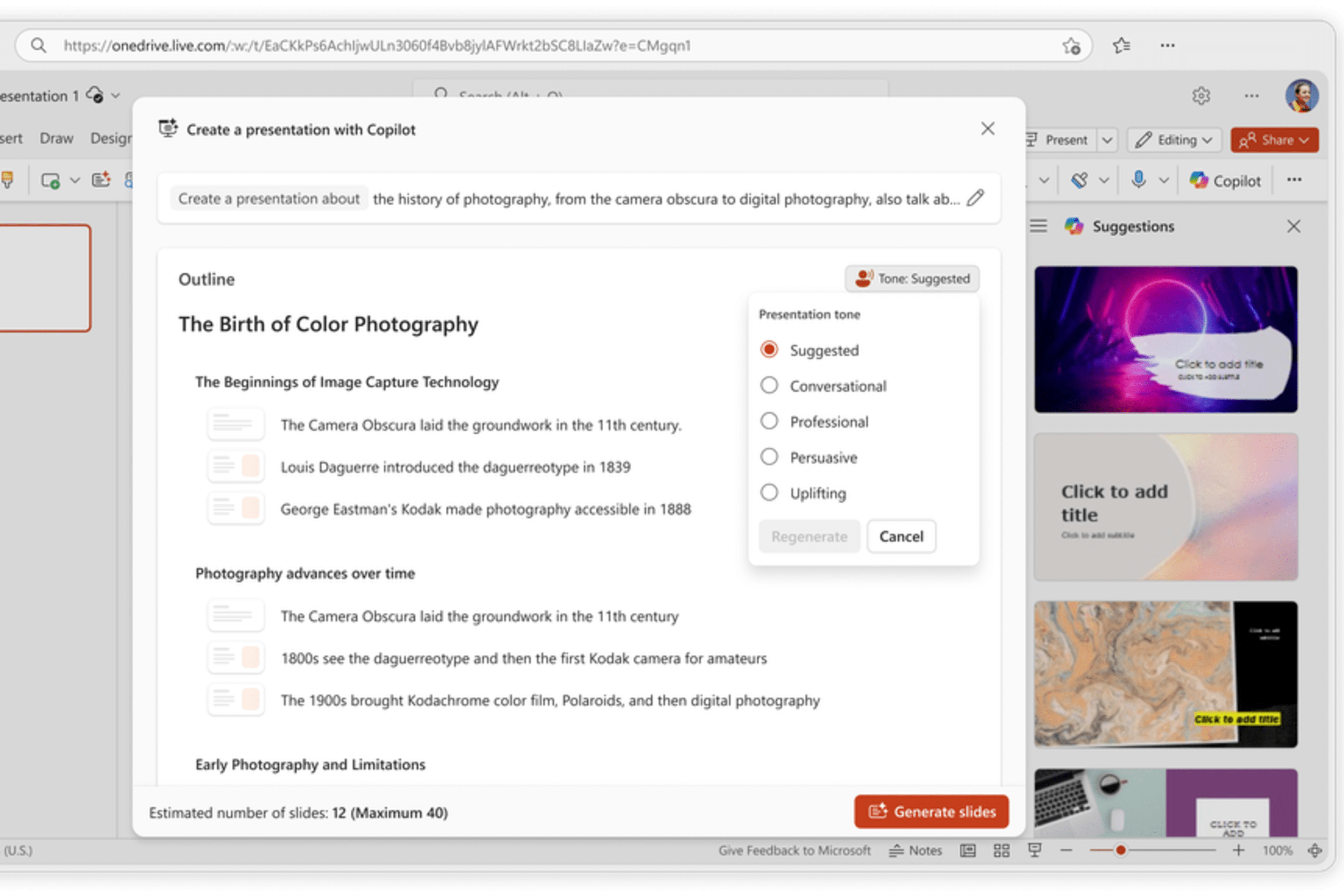Click the Generate slides button

click(x=931, y=811)
